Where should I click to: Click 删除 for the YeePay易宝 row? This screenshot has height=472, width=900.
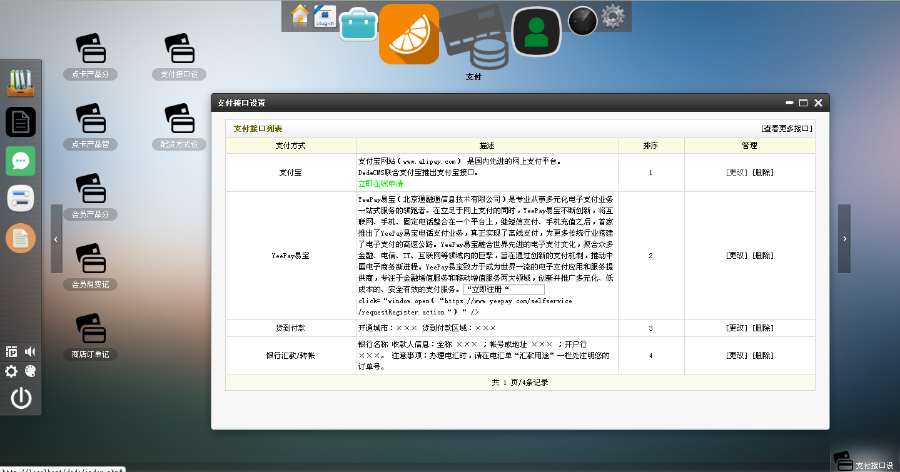763,256
